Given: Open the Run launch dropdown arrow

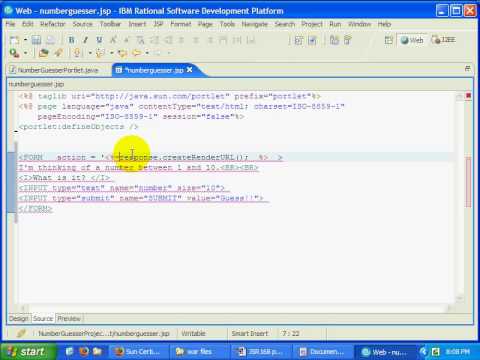Looking at the screenshot, I should point(25,53).
